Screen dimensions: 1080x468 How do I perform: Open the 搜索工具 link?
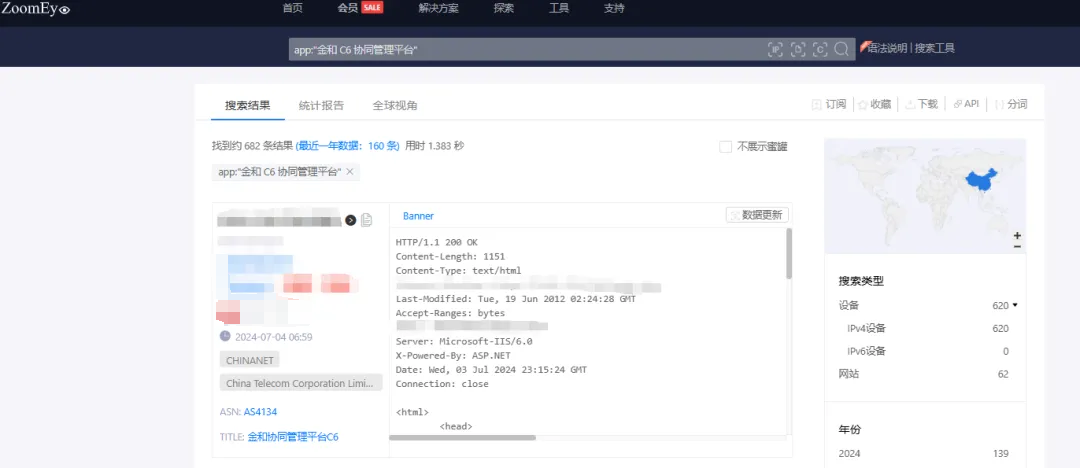(x=935, y=48)
